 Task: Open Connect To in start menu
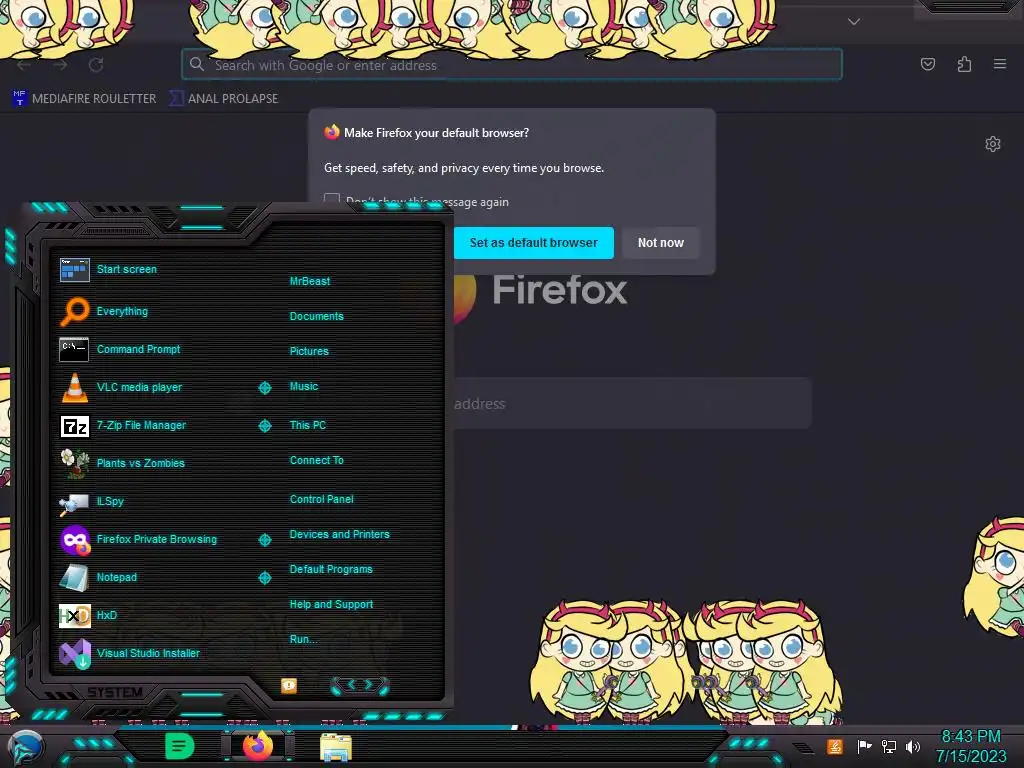pos(316,460)
